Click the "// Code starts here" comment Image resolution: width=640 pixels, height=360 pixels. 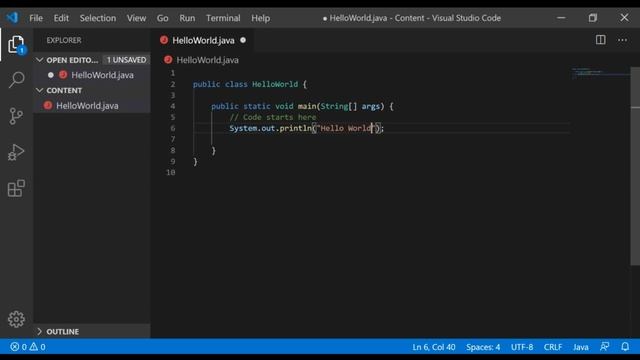(273, 117)
